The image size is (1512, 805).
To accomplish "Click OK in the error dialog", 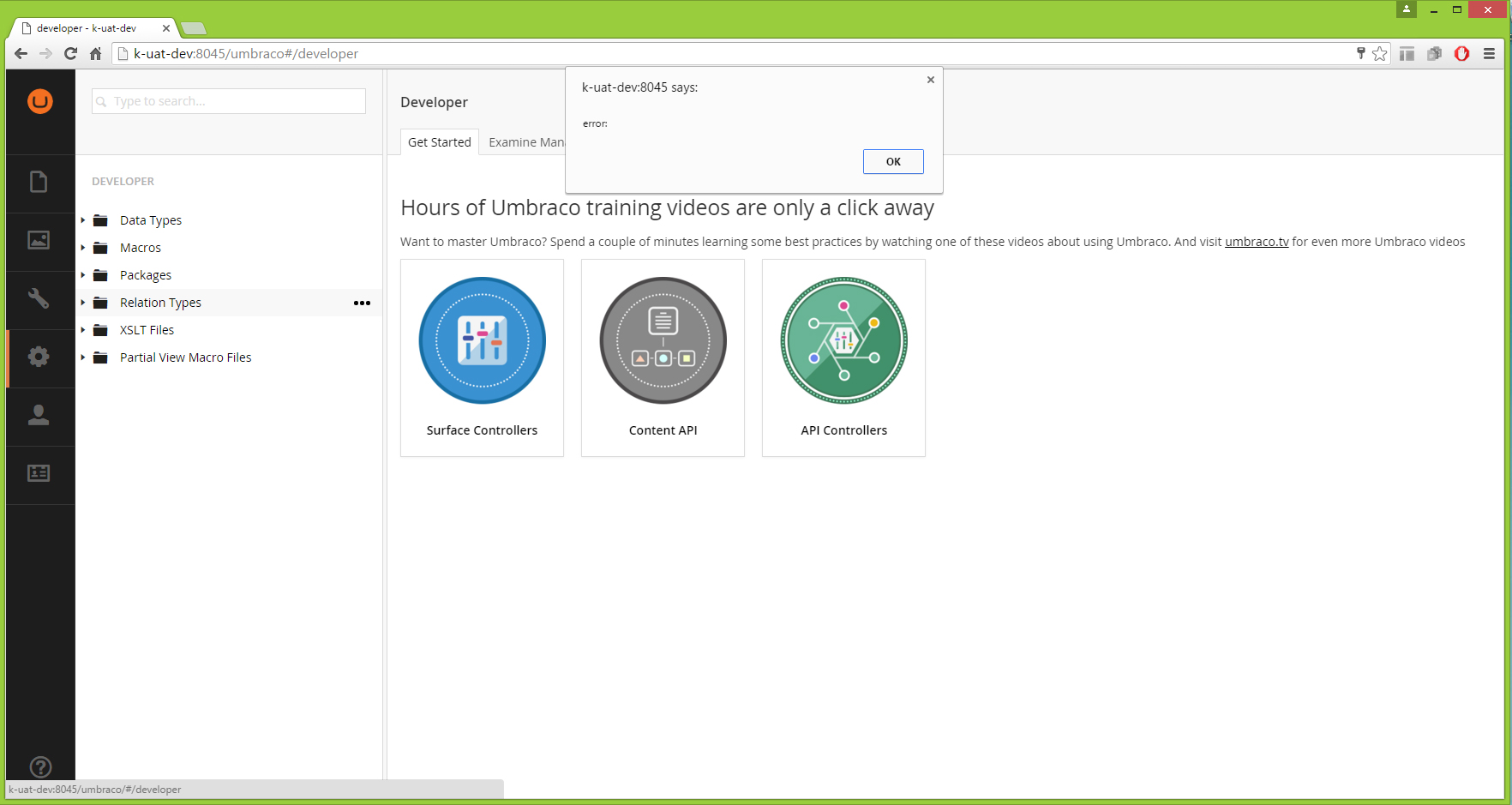I will click(893, 161).
